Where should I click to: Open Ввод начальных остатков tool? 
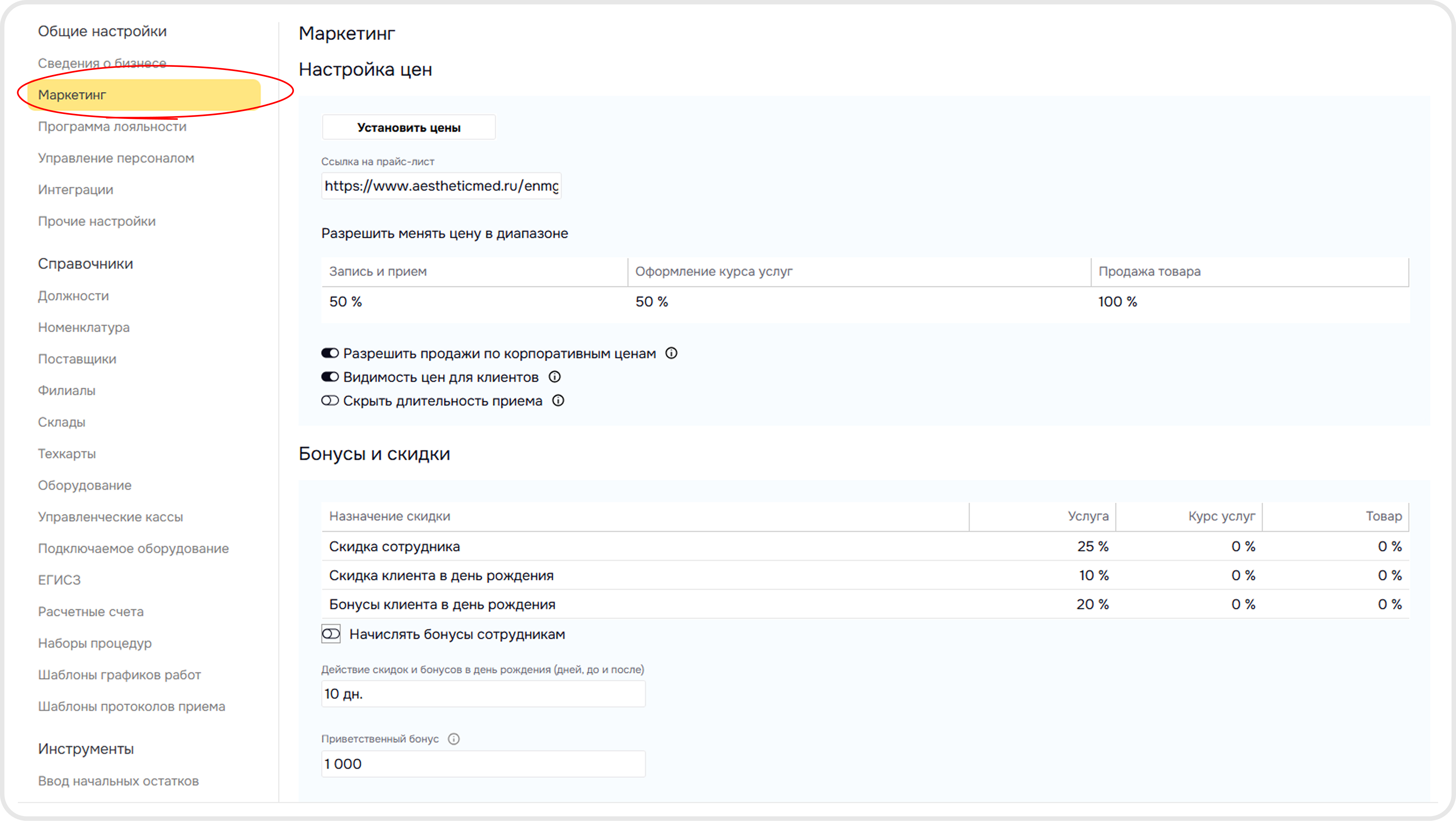point(118,781)
